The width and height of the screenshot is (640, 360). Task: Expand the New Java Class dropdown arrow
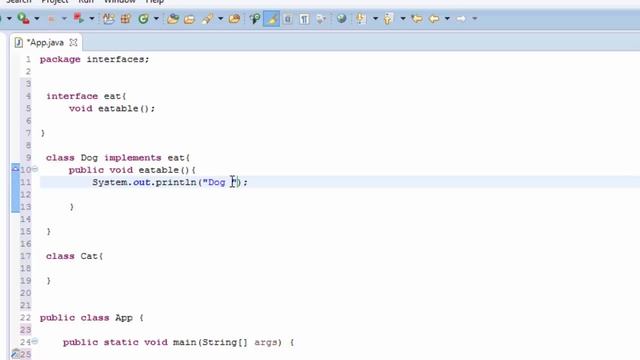point(156,18)
